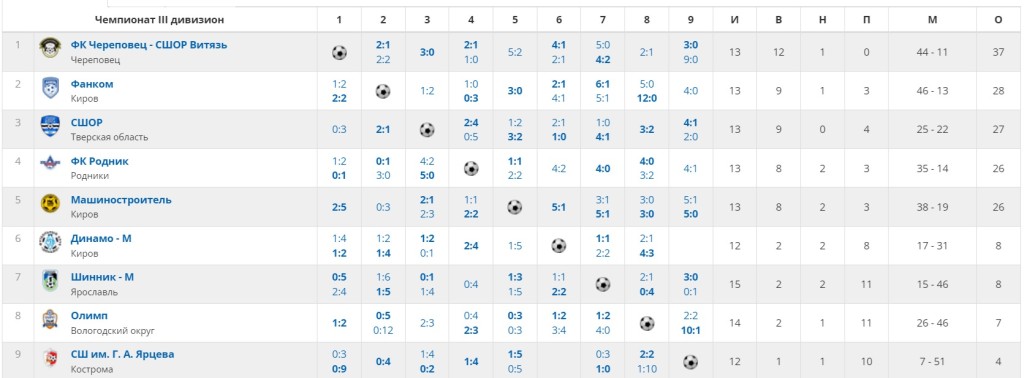
Task: Click the soccer ball in Фанком row
Action: tap(383, 91)
